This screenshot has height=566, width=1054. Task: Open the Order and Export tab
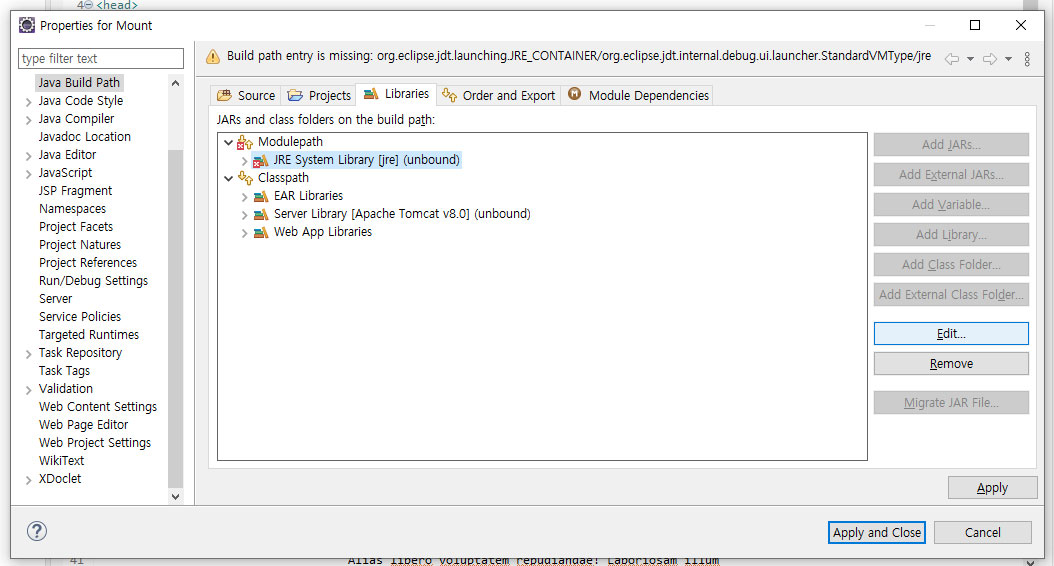[499, 95]
